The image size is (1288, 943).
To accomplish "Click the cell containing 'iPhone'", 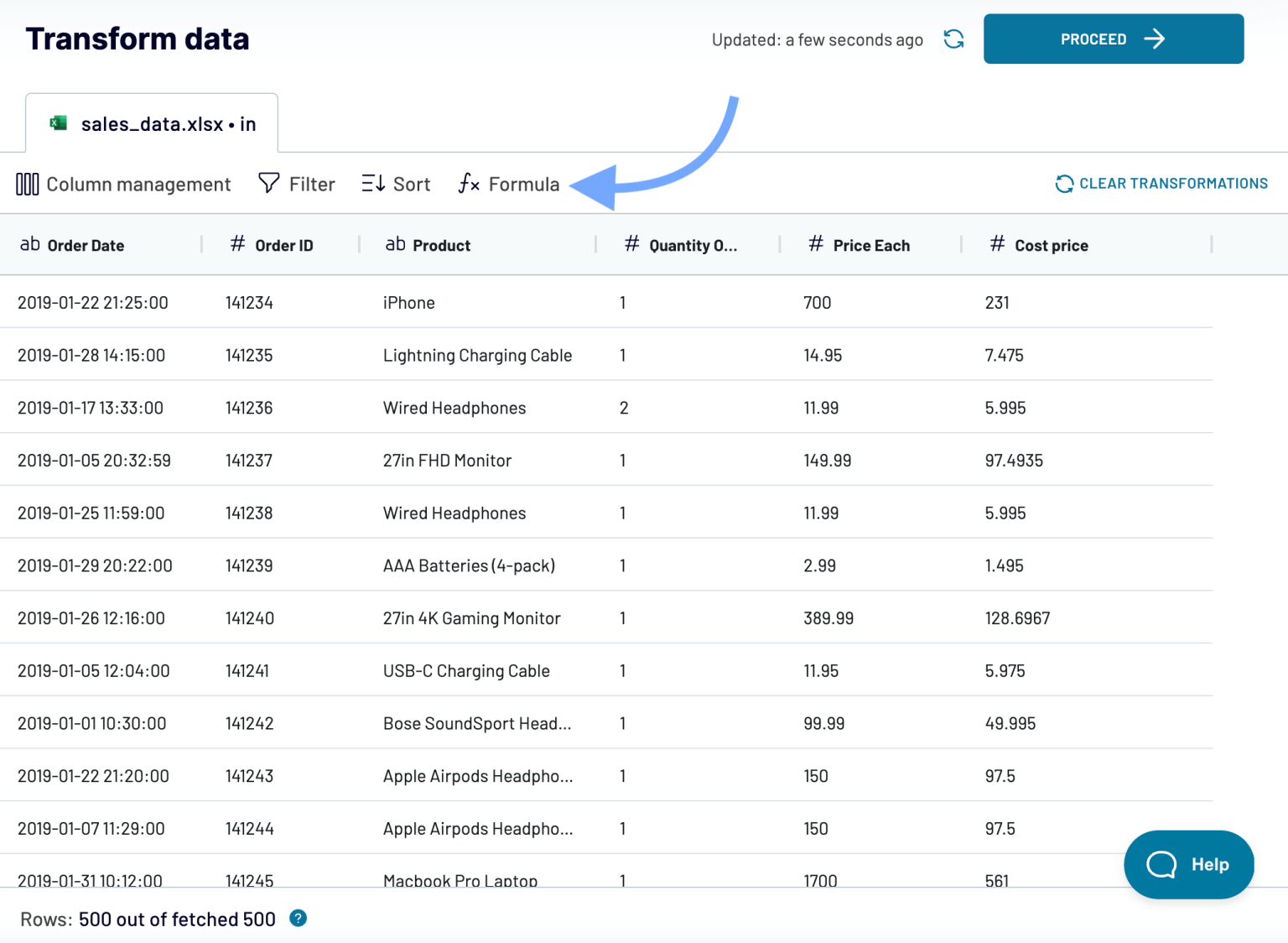I will [x=408, y=302].
